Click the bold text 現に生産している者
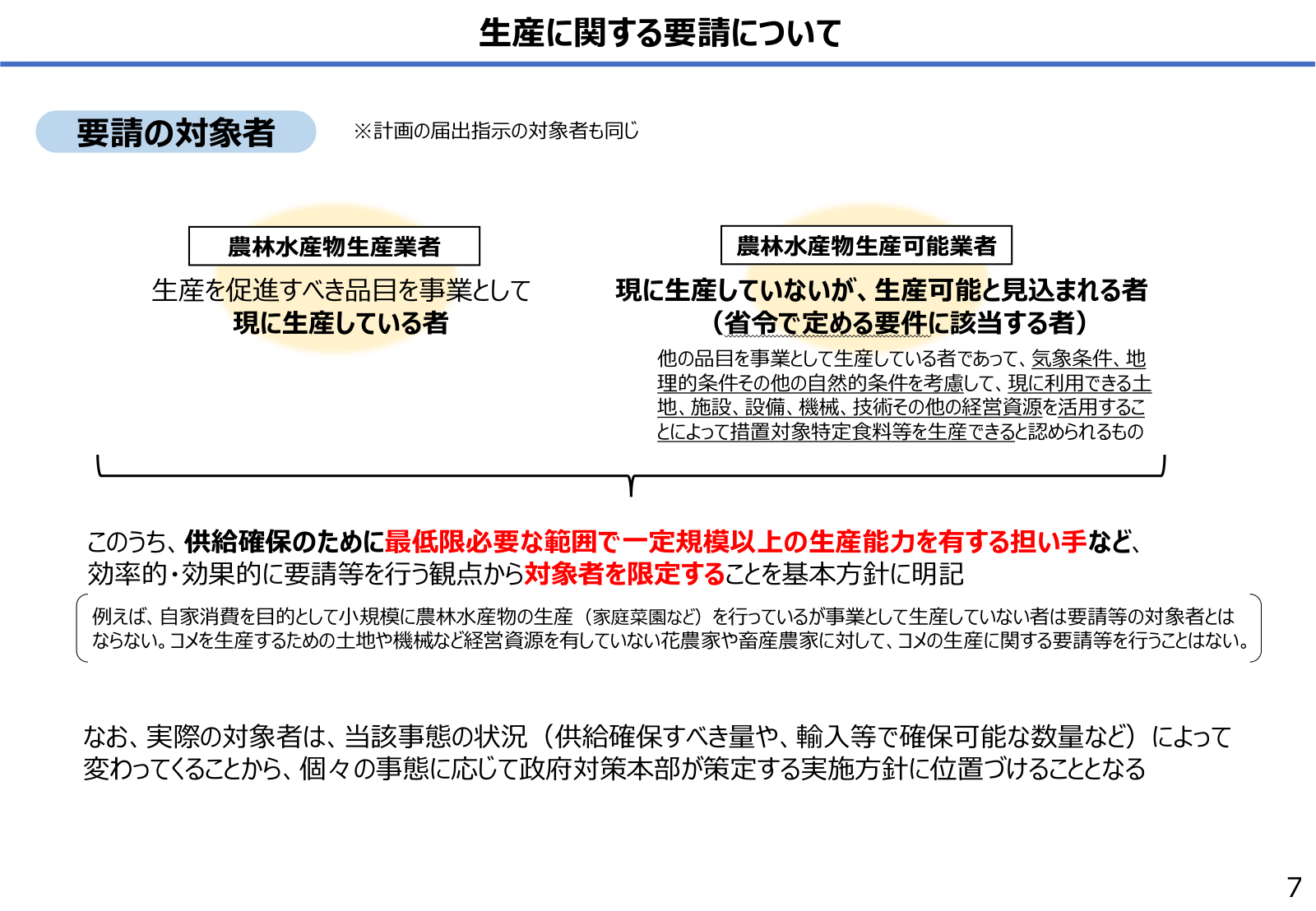Image resolution: width=1316 pixels, height=911 pixels. coord(341,323)
